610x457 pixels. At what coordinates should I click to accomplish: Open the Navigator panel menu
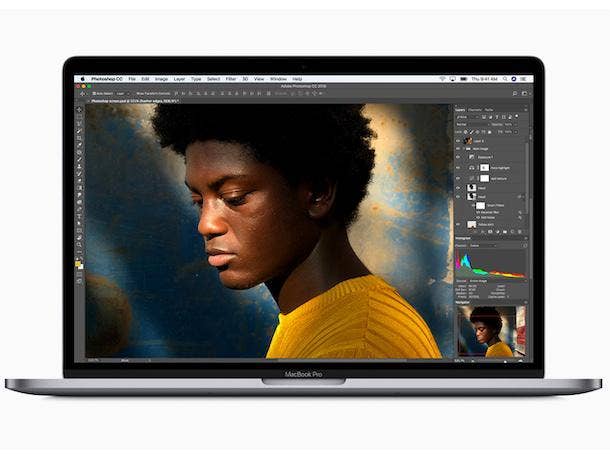[525, 302]
